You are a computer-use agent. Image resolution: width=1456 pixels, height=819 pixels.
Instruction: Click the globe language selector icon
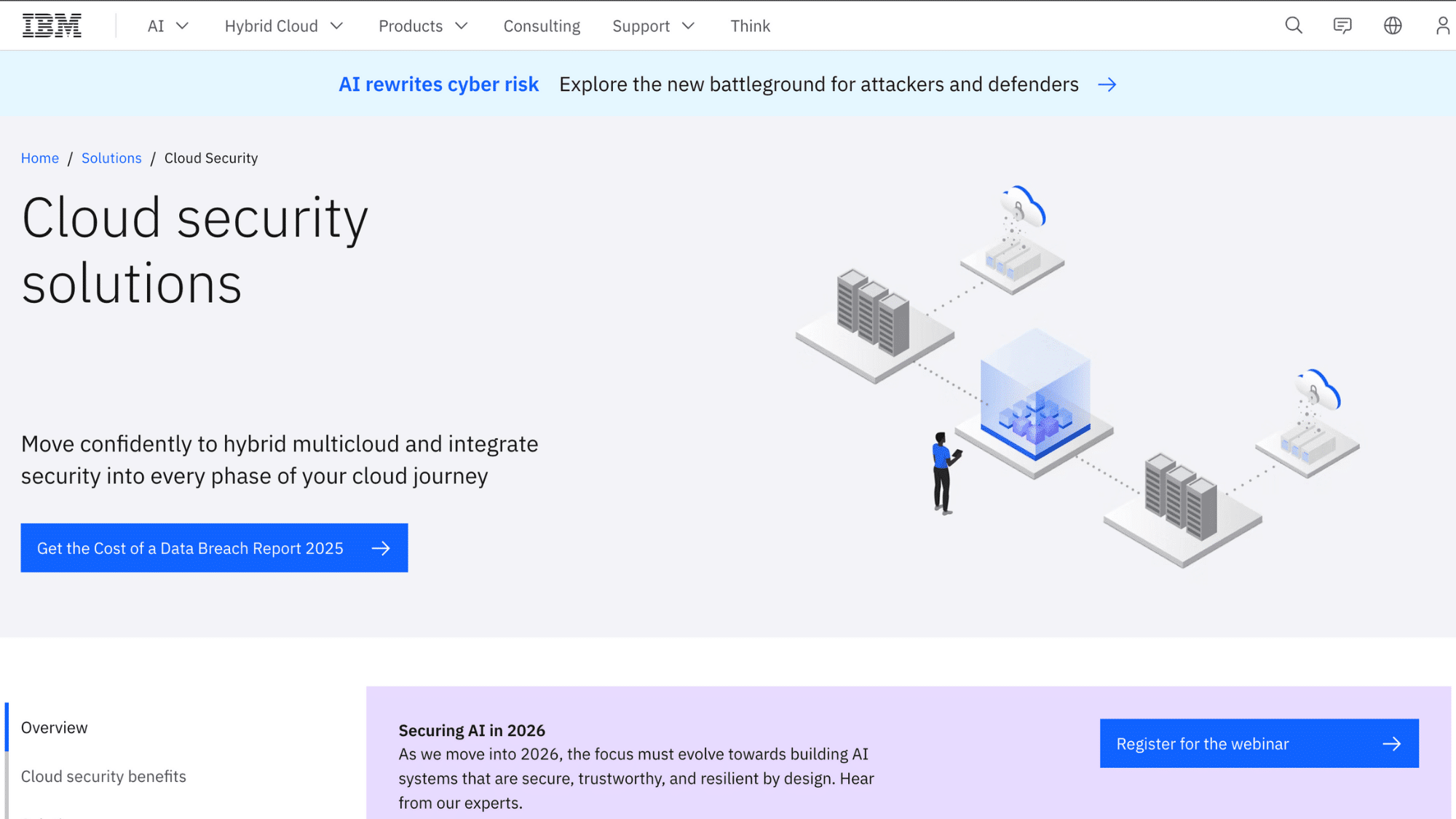coord(1393,25)
